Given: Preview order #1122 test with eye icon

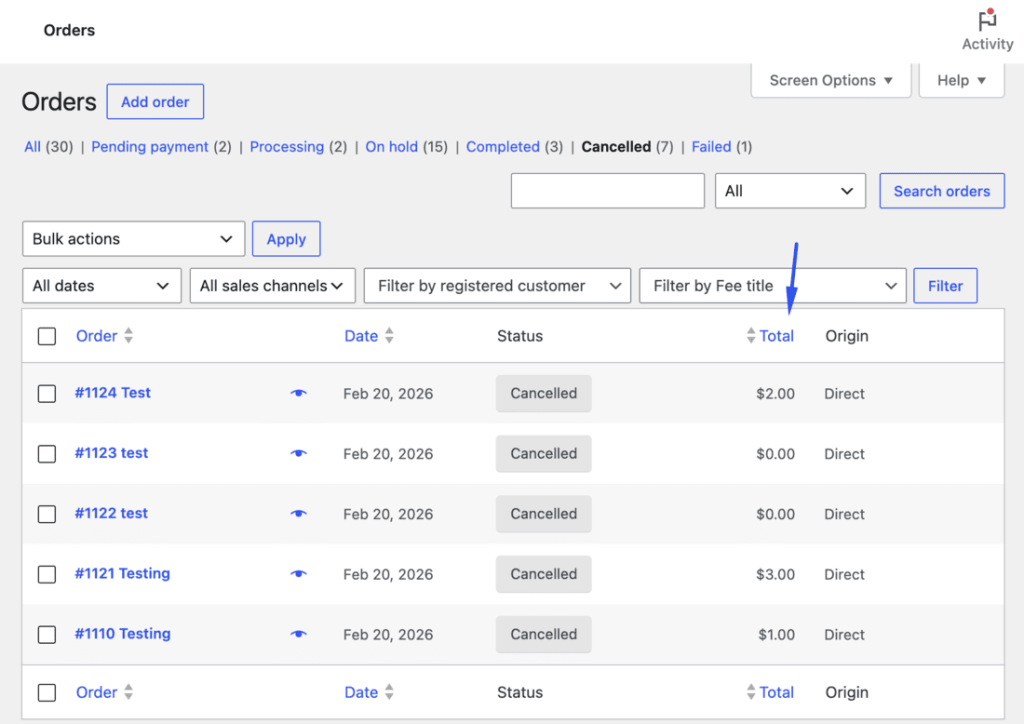Looking at the screenshot, I should (298, 513).
